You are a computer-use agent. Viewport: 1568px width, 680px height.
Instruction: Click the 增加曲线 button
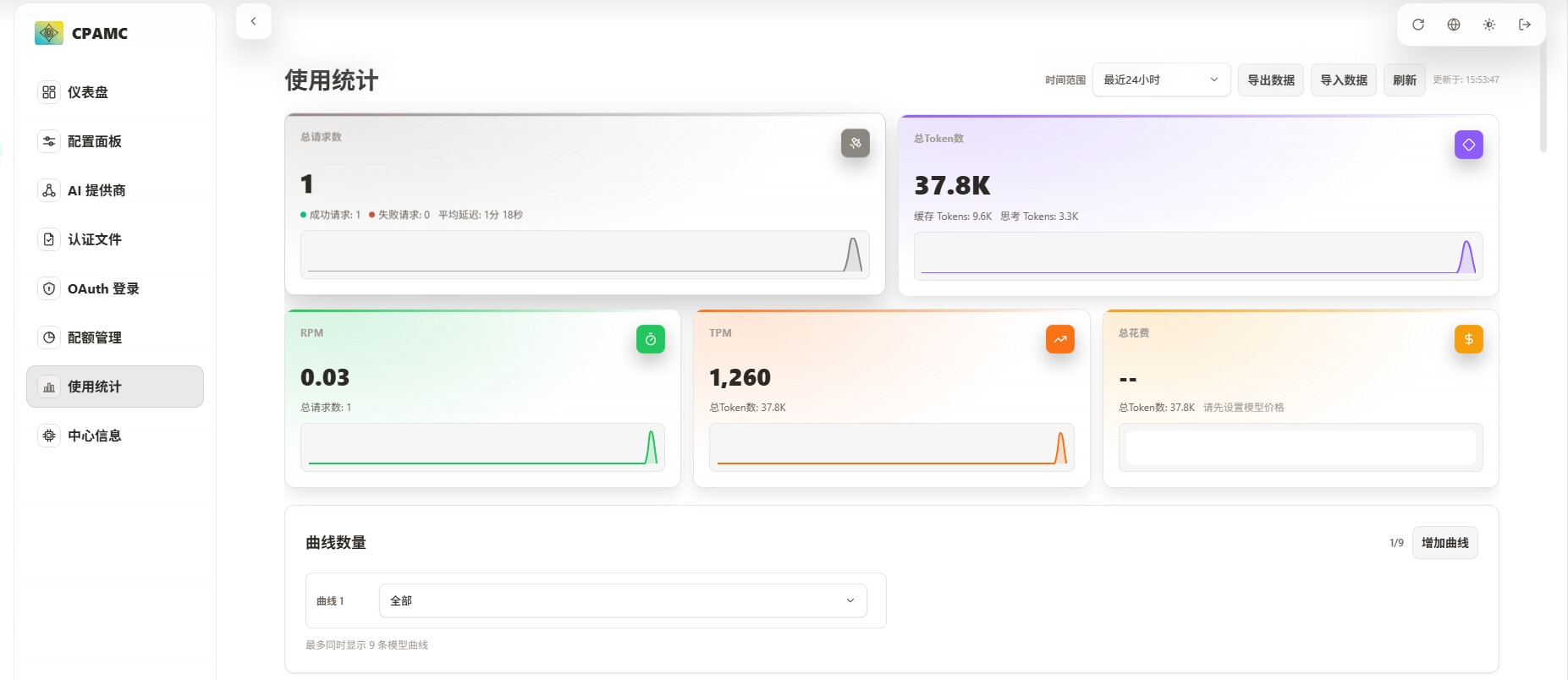(1445, 543)
